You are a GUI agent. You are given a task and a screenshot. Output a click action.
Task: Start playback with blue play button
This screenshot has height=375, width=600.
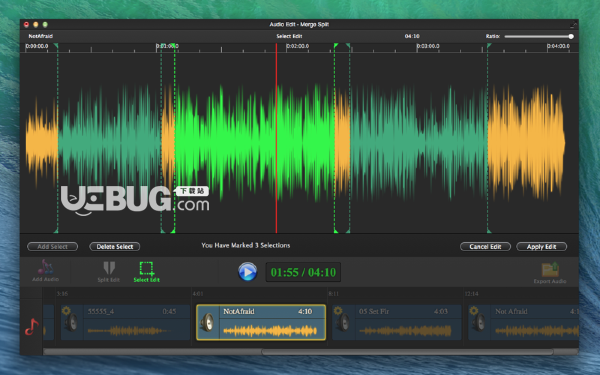tap(247, 272)
